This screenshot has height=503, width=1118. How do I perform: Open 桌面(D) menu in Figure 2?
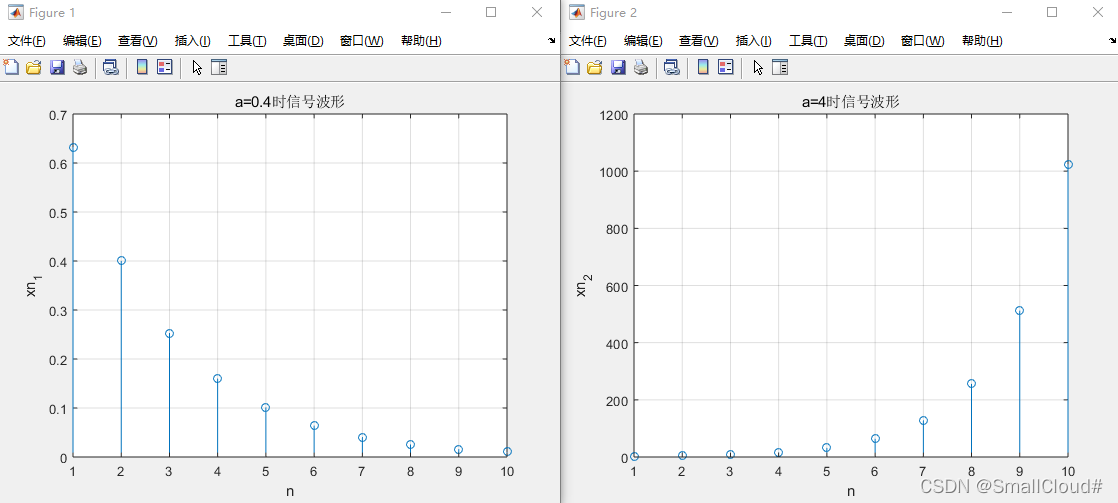click(864, 41)
